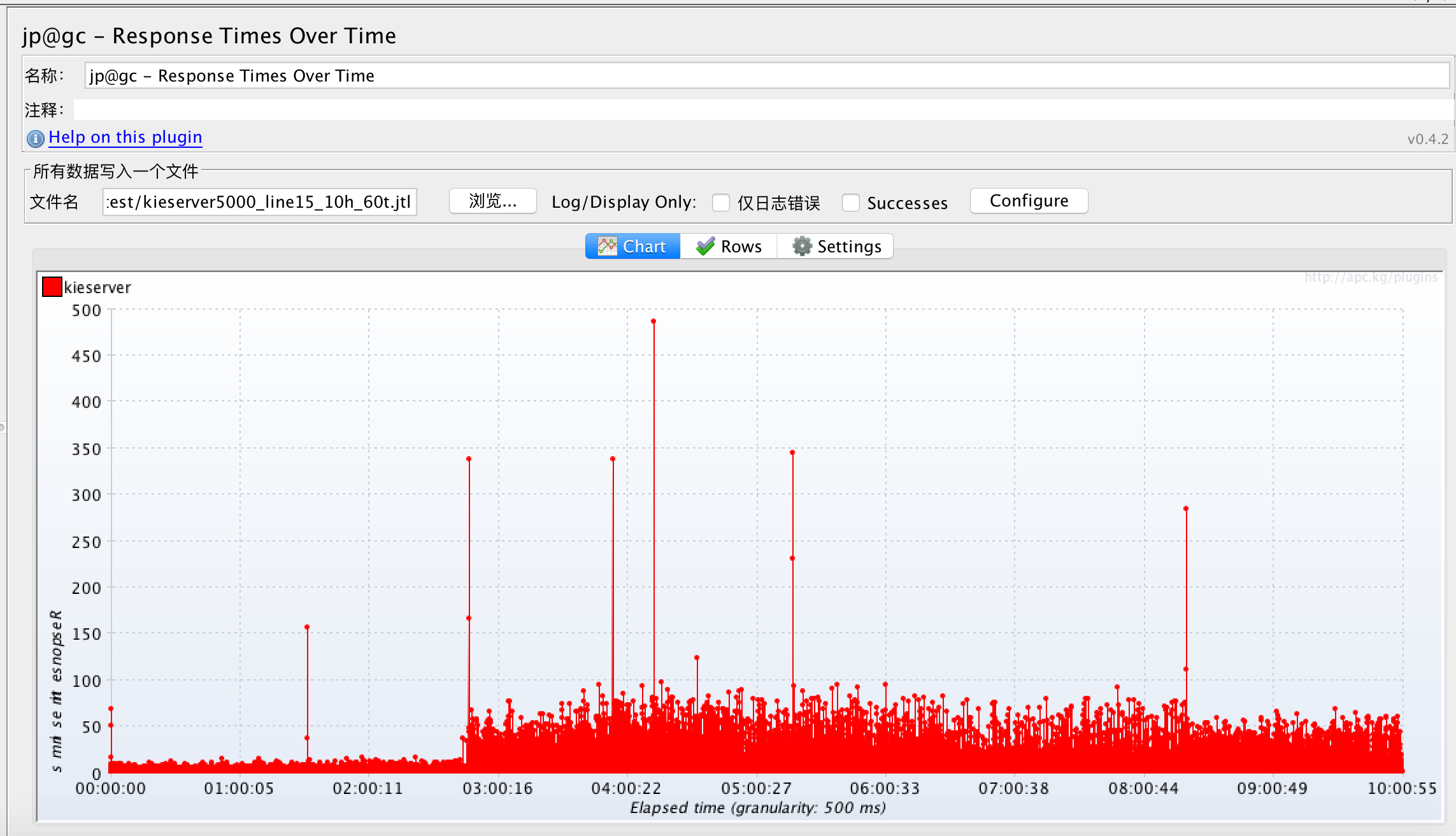Screen dimensions: 1456x836
Task: Click the green checkmark Rows icon
Action: point(705,247)
